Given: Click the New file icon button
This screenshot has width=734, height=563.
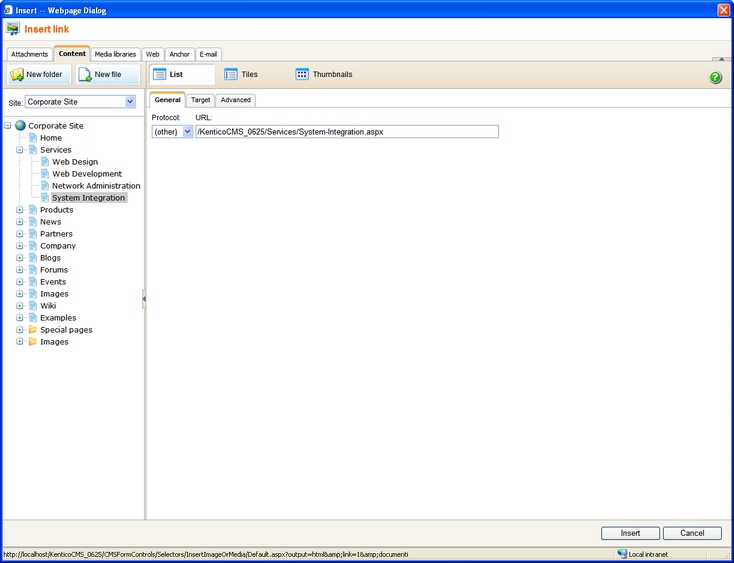Looking at the screenshot, I should pyautogui.click(x=85, y=75).
